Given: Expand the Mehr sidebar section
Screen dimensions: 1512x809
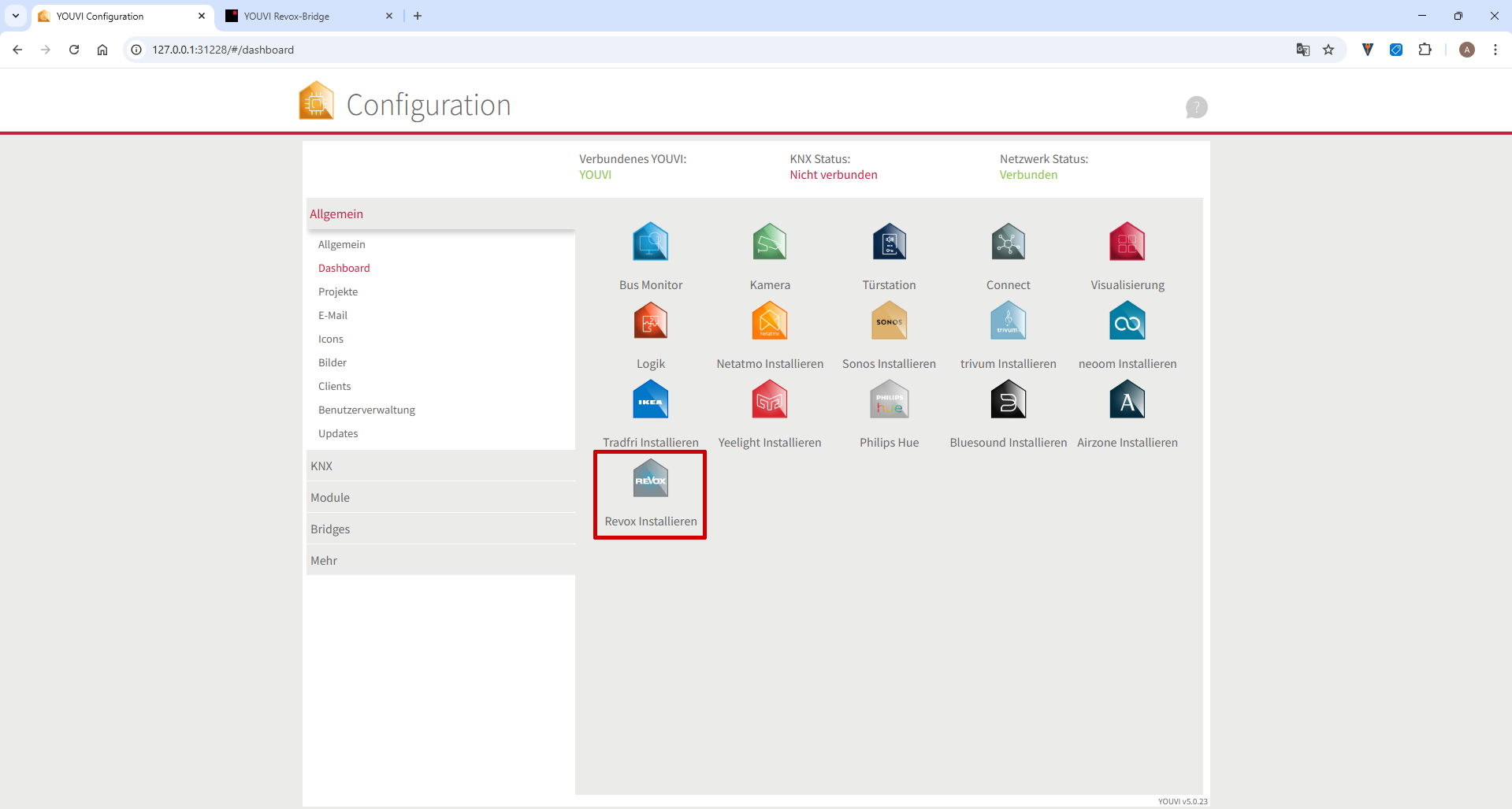Looking at the screenshot, I should point(324,561).
